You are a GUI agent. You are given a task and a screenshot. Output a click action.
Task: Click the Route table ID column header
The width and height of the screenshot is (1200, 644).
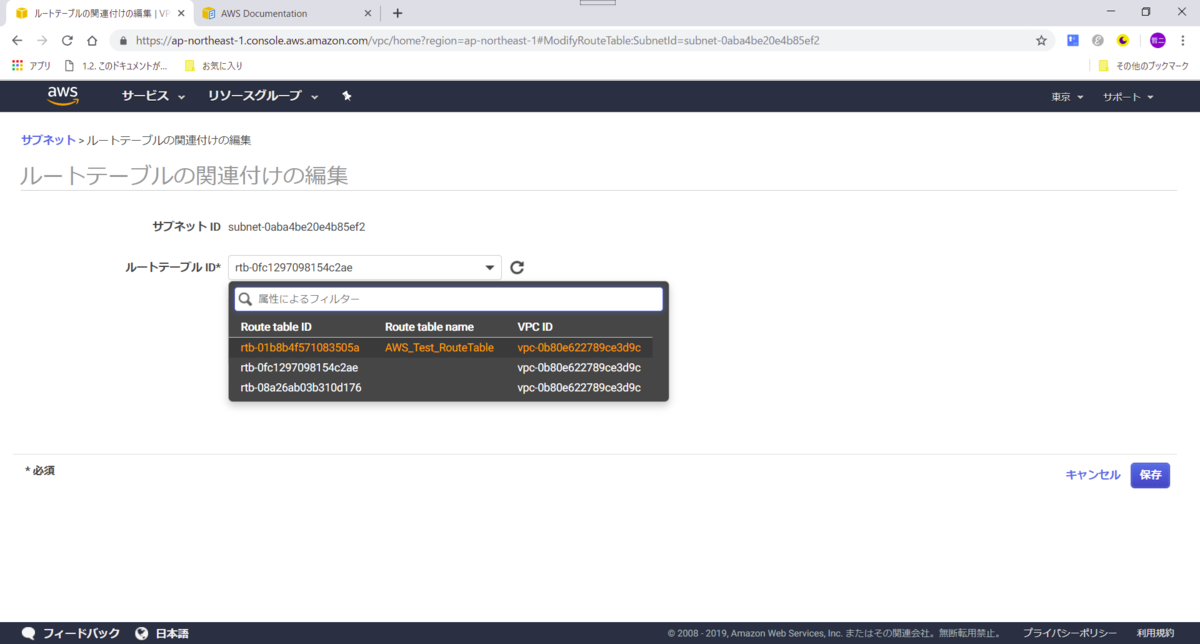coord(276,327)
